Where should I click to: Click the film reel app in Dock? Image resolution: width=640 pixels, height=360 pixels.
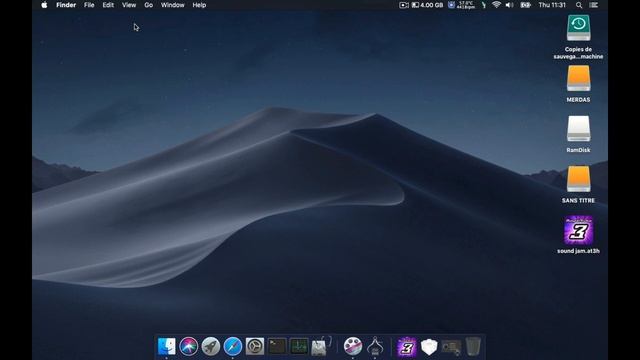353,347
